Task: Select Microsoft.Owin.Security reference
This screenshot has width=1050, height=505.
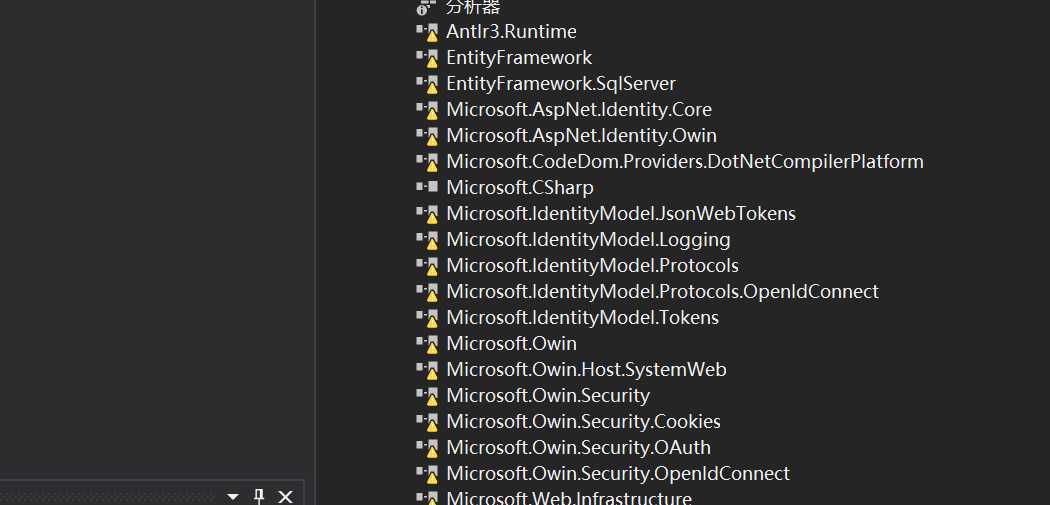Action: (548, 396)
